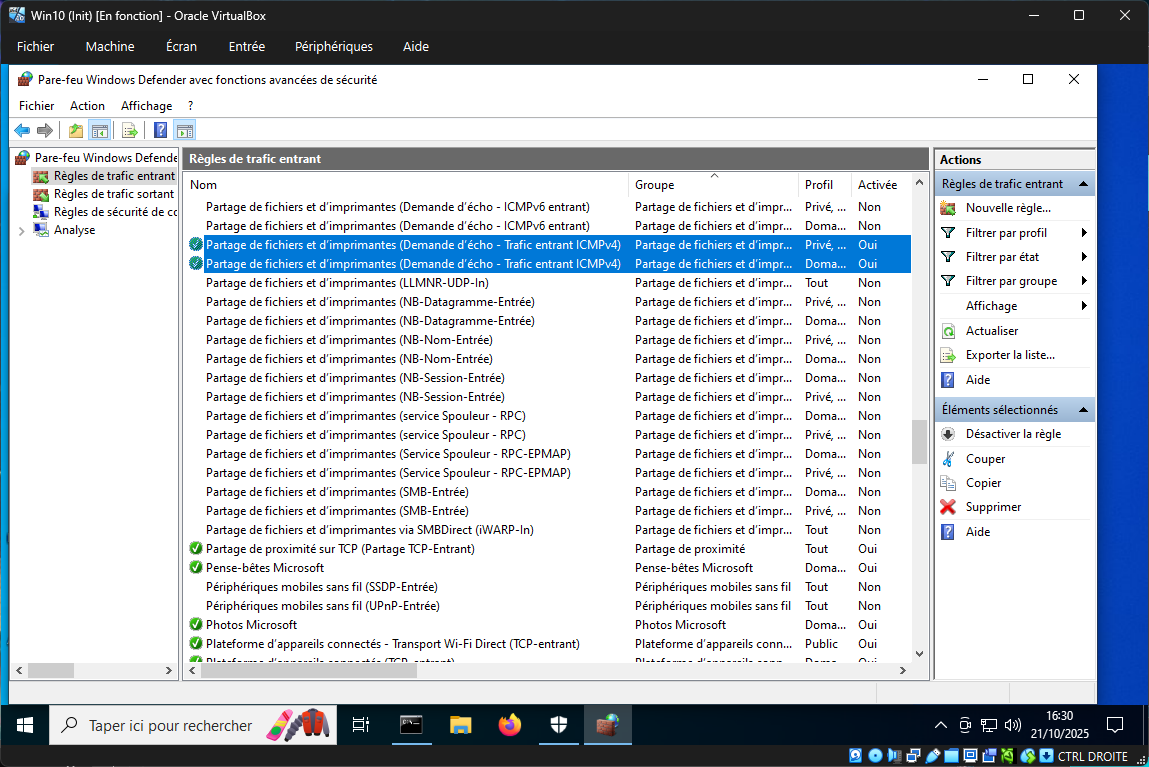
Task: Open Firefox from the taskbar
Action: coord(510,725)
